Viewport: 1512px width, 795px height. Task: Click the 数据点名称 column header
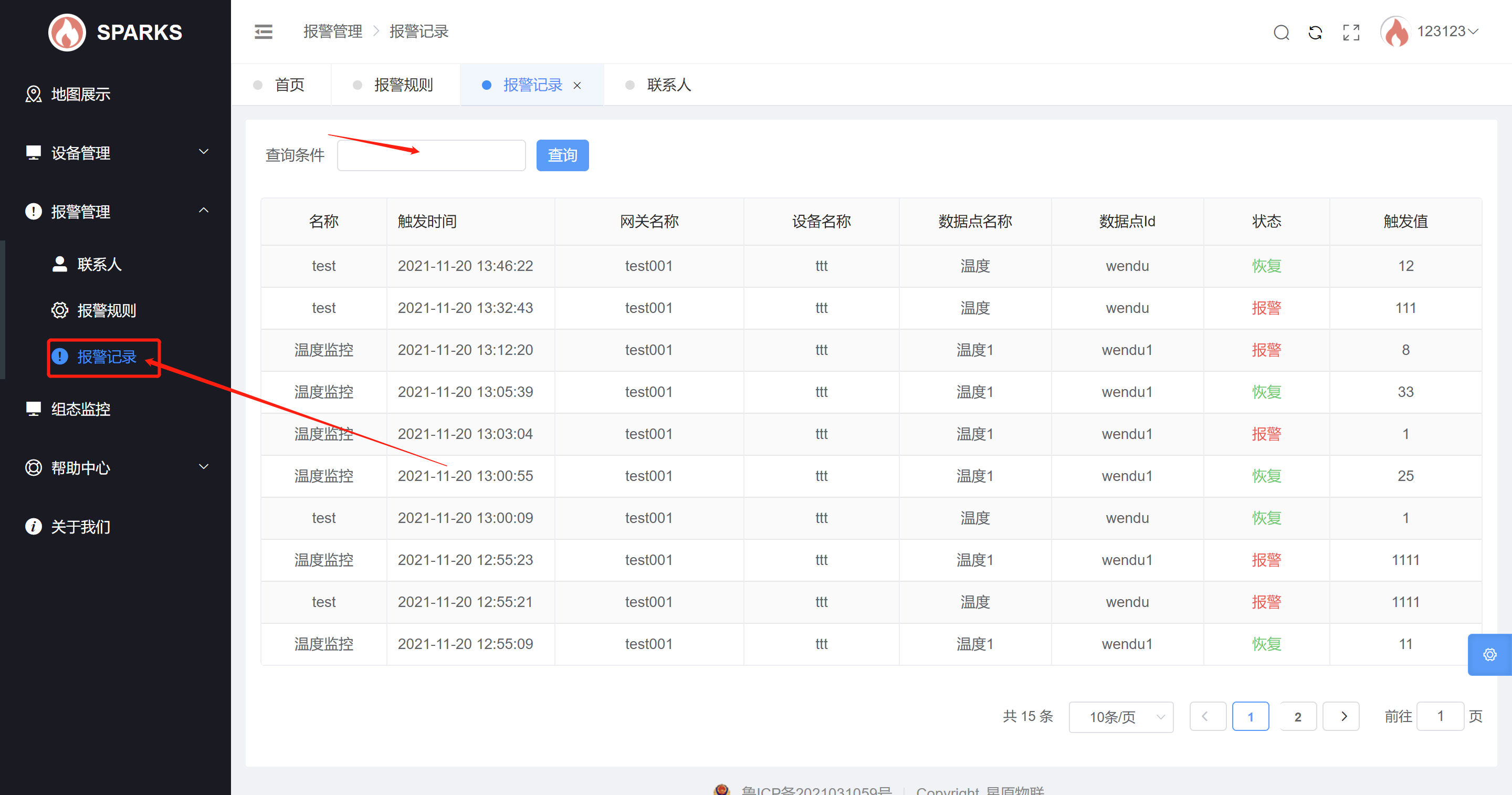coord(975,222)
